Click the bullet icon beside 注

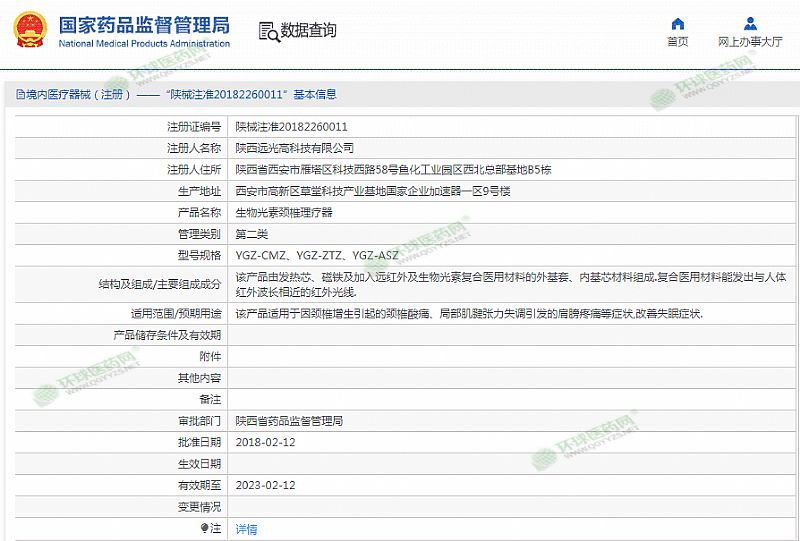tap(206, 528)
